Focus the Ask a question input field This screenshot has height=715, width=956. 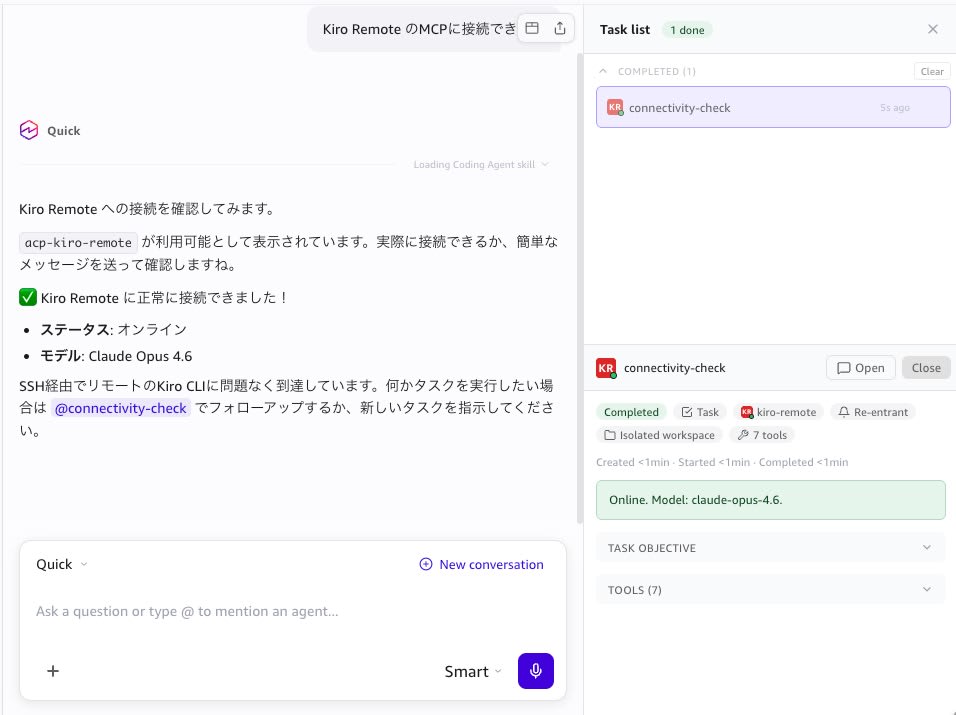tap(293, 611)
